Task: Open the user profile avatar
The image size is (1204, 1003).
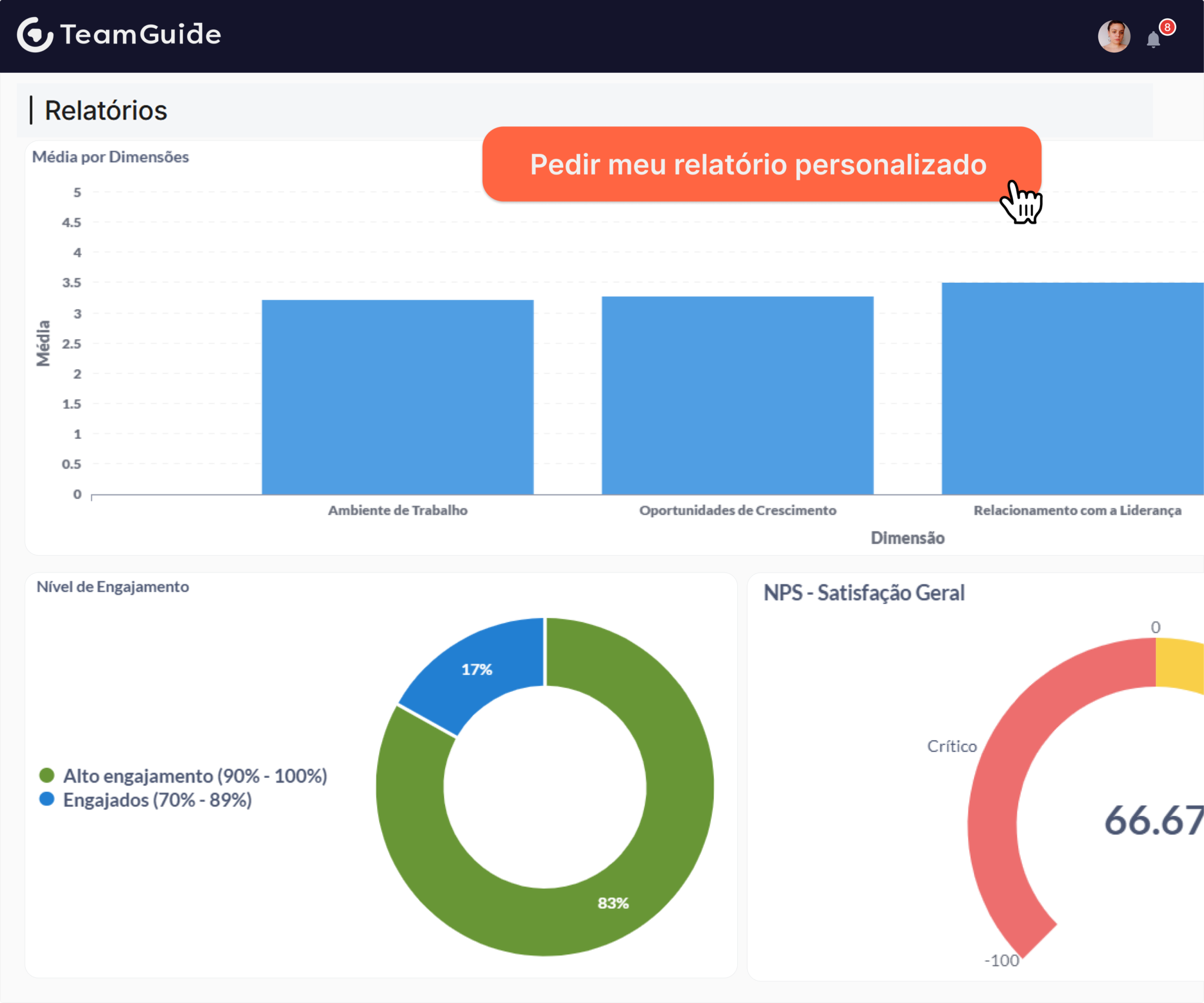Action: [1113, 36]
